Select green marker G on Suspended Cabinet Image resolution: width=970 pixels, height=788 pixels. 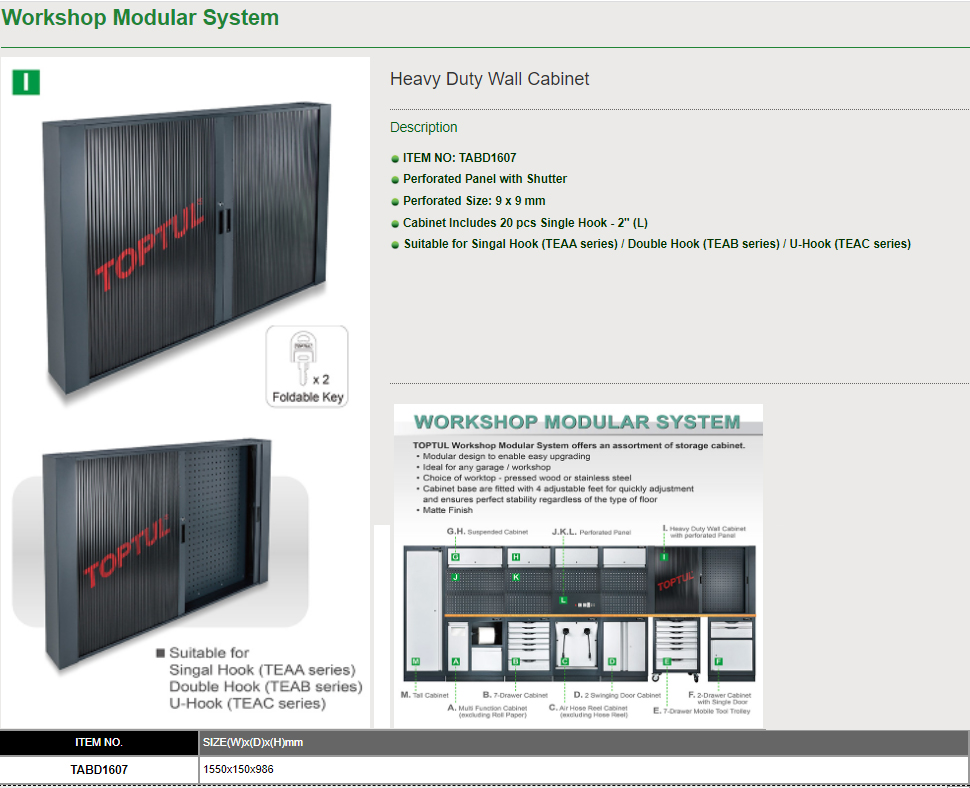pos(455,557)
